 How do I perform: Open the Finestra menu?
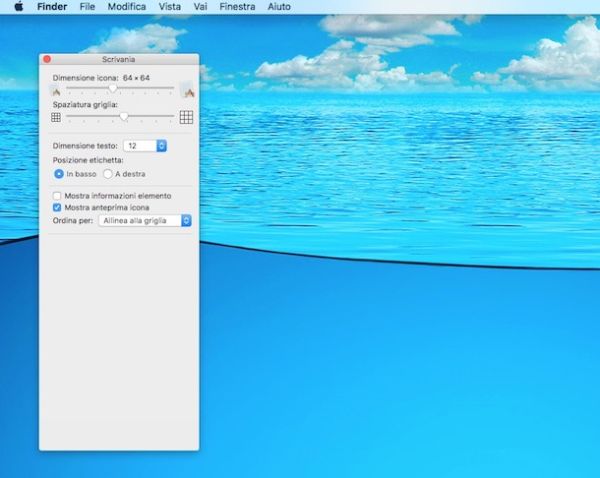[x=236, y=7]
